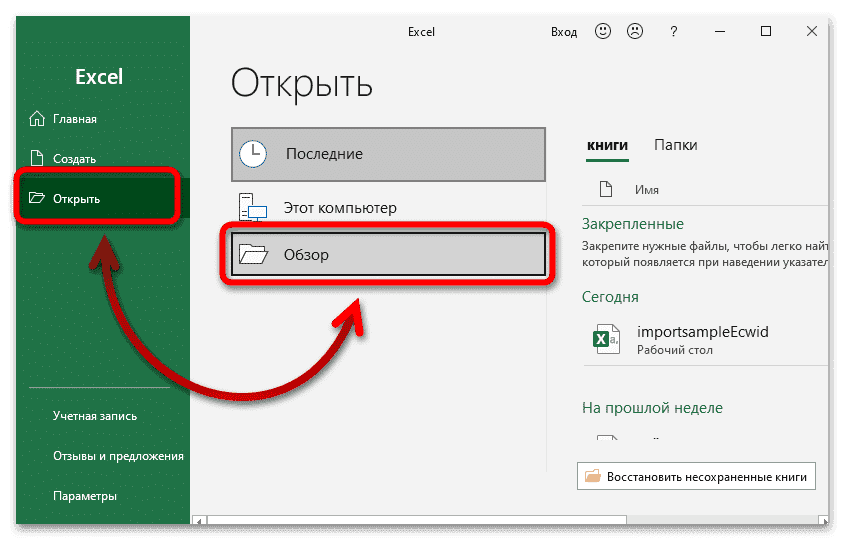Click the Вход sign-in link
Image resolution: width=844 pixels, height=540 pixels.
(564, 32)
